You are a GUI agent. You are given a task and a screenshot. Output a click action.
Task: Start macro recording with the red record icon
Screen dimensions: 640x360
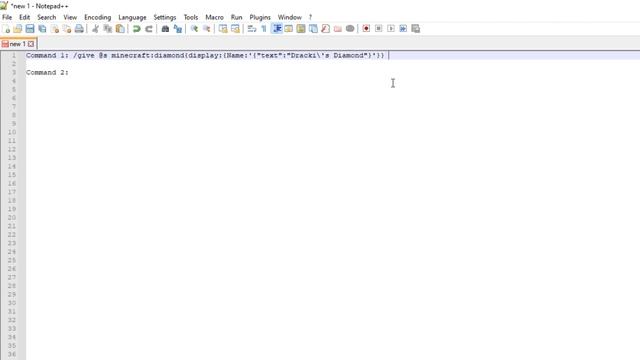click(x=366, y=29)
